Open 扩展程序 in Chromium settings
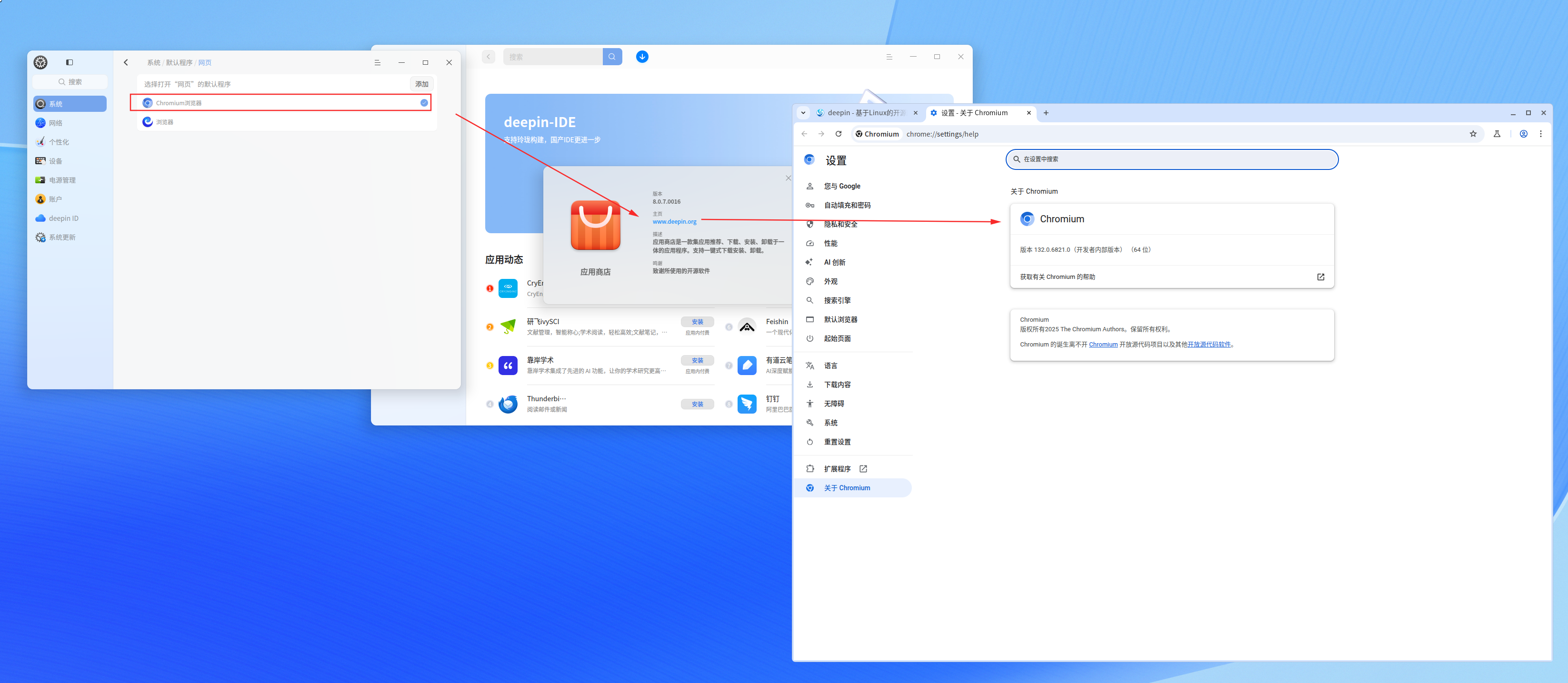Viewport: 1568px width, 683px height. pyautogui.click(x=837, y=469)
